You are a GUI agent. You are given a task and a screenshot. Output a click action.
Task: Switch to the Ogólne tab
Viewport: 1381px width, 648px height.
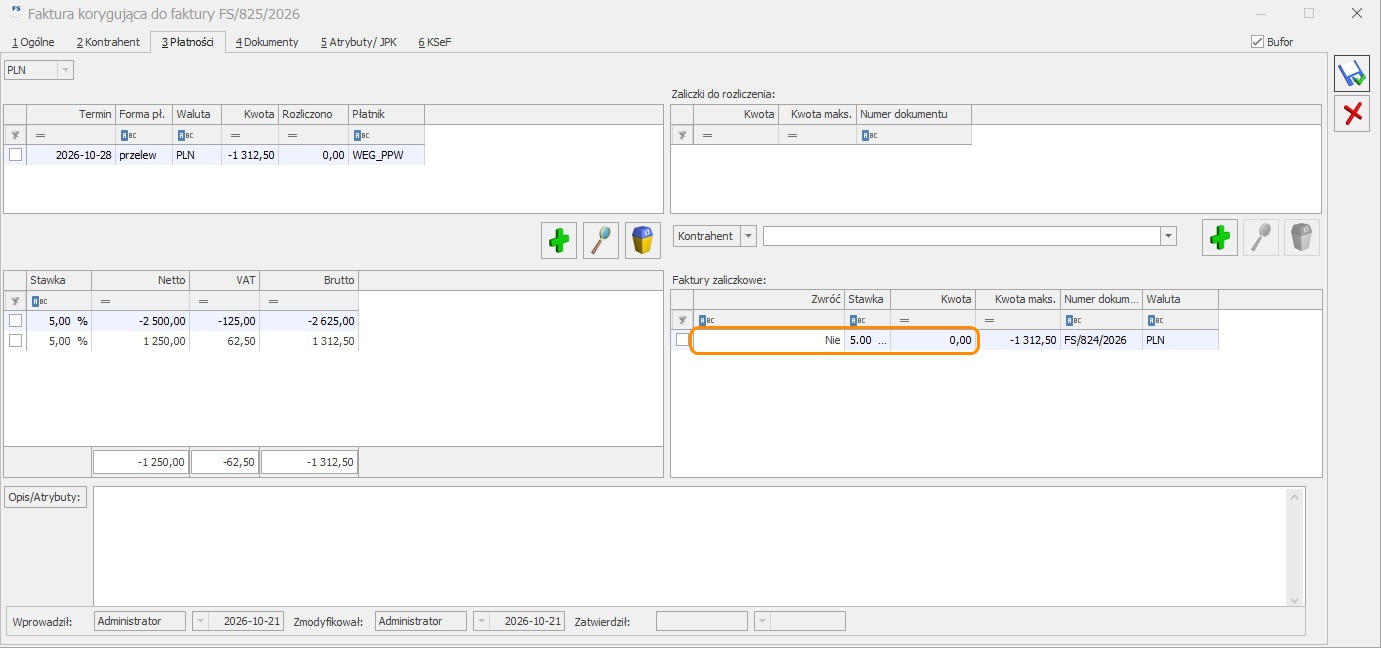(x=33, y=42)
